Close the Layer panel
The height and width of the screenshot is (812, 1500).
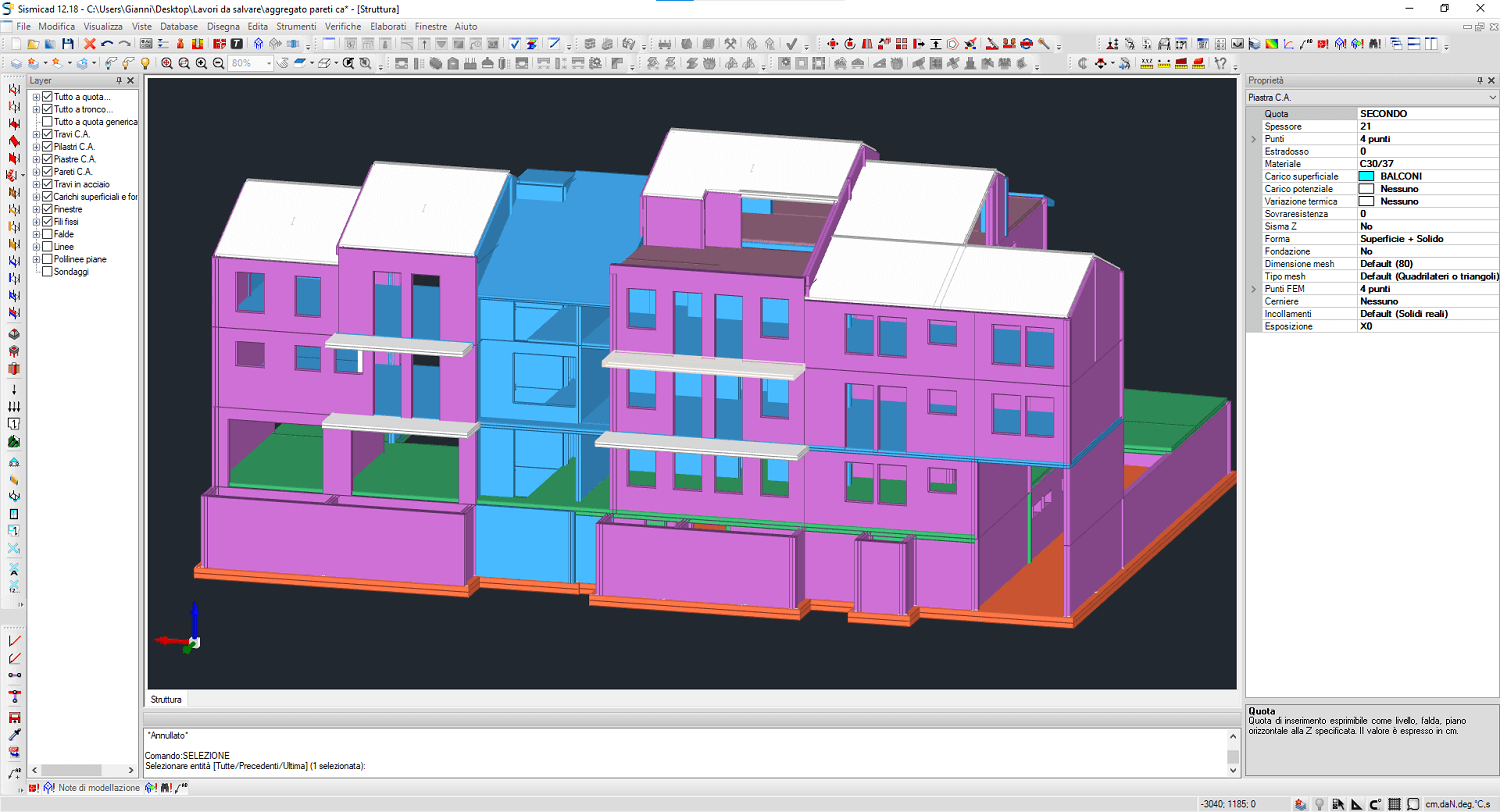(x=130, y=80)
